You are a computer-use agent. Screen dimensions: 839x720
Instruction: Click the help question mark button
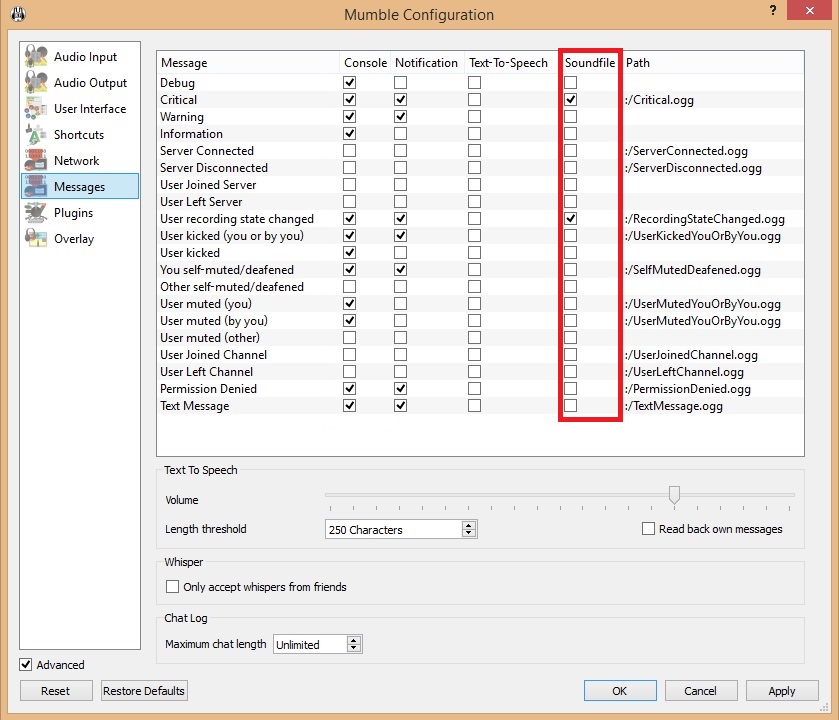tap(773, 10)
